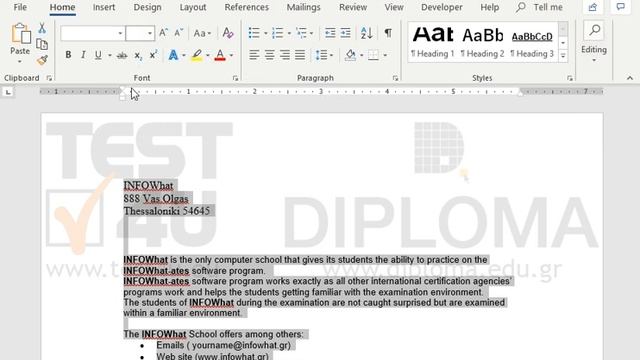
Task: Click the Cut scissors icon
Action: tap(42, 28)
